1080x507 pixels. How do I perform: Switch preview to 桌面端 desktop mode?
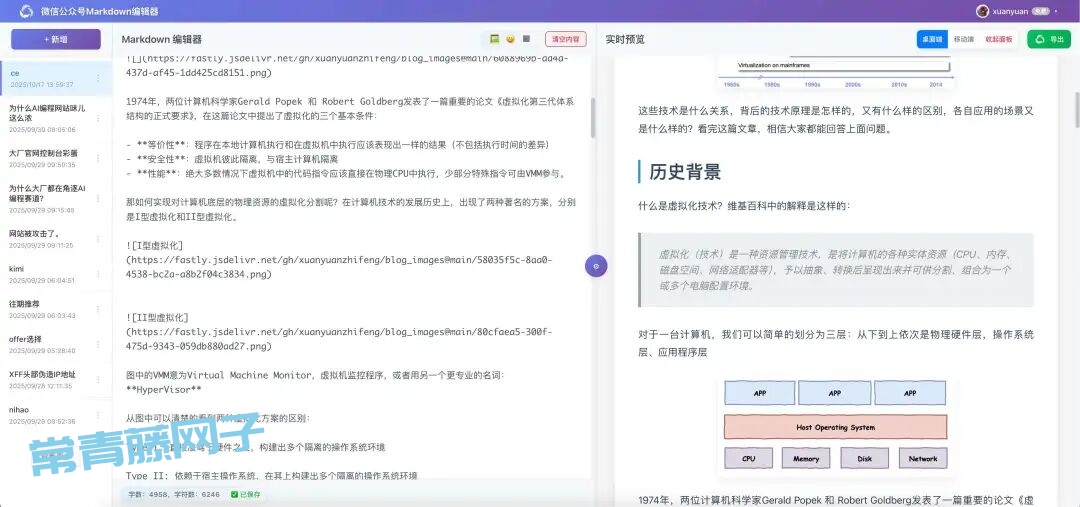pos(931,39)
